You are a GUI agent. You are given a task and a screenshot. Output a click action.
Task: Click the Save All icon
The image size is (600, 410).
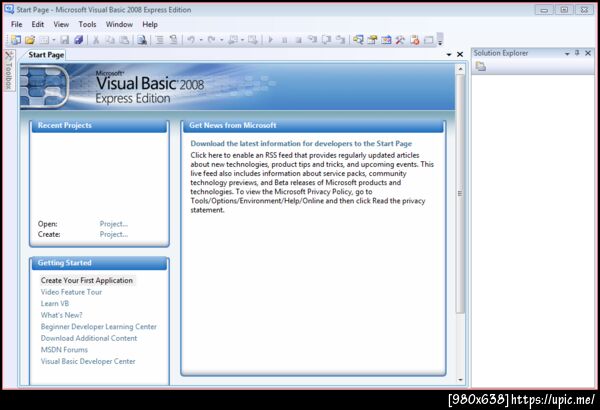point(79,39)
